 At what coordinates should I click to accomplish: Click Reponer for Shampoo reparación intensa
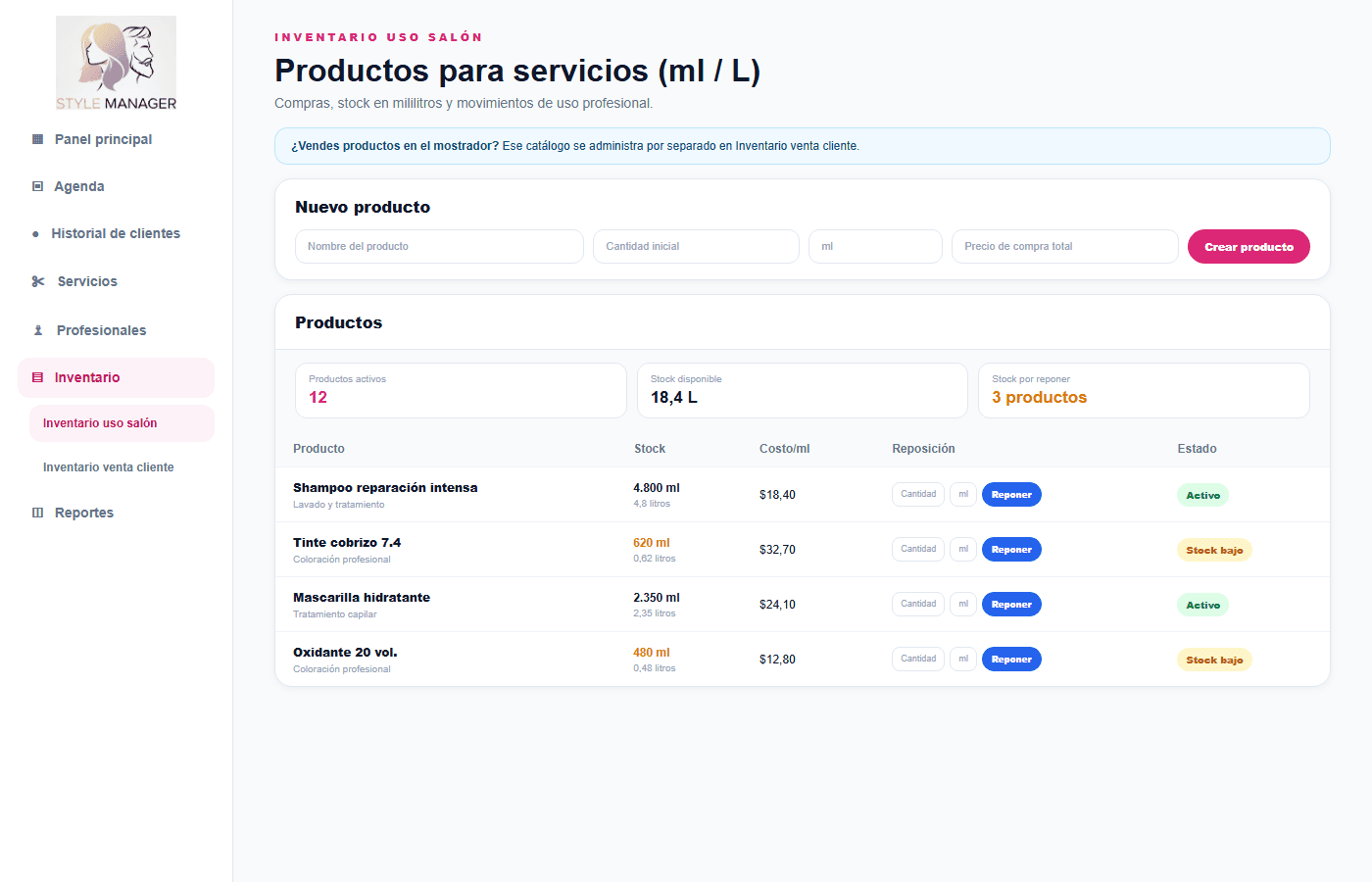[x=1011, y=495]
